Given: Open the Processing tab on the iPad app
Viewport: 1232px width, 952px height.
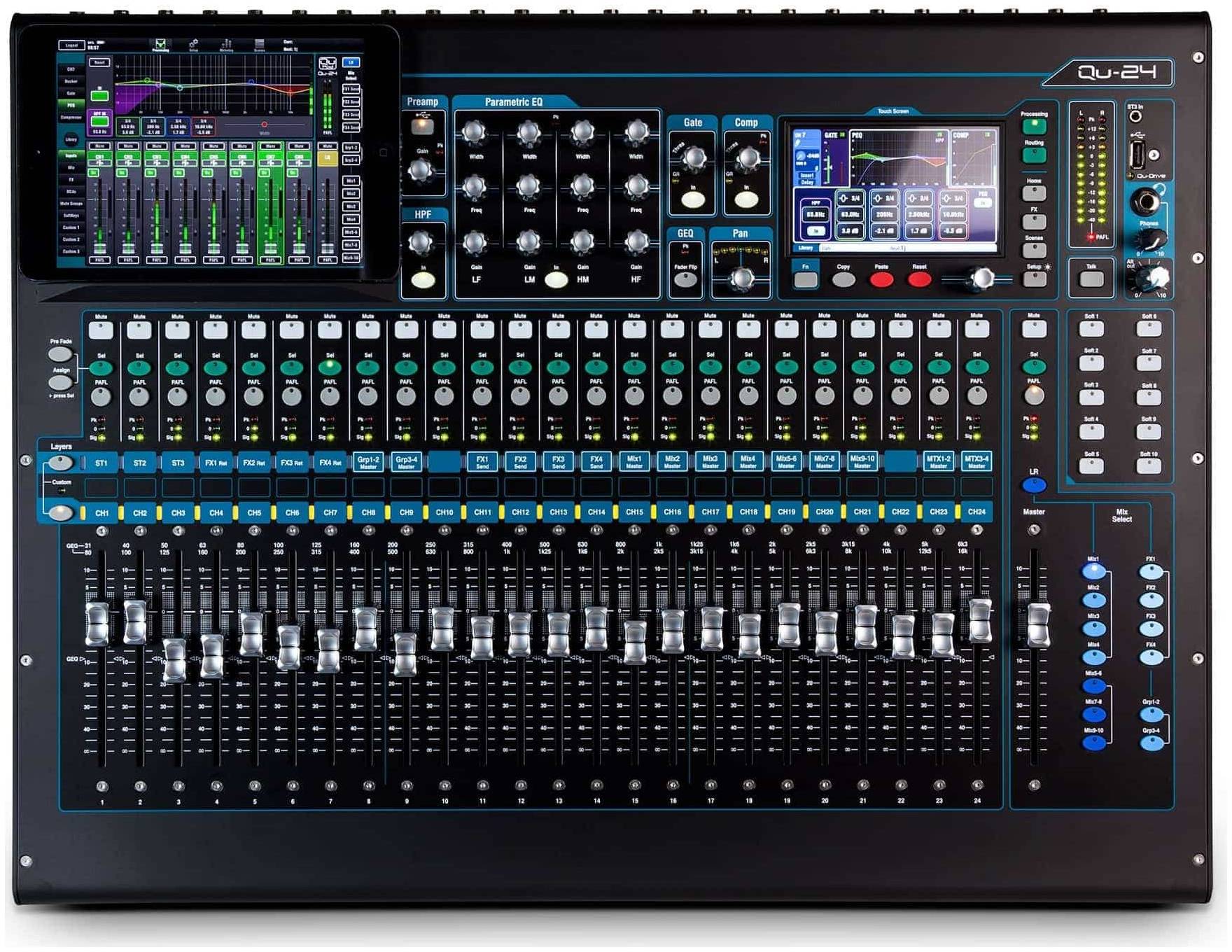Looking at the screenshot, I should click(x=160, y=46).
